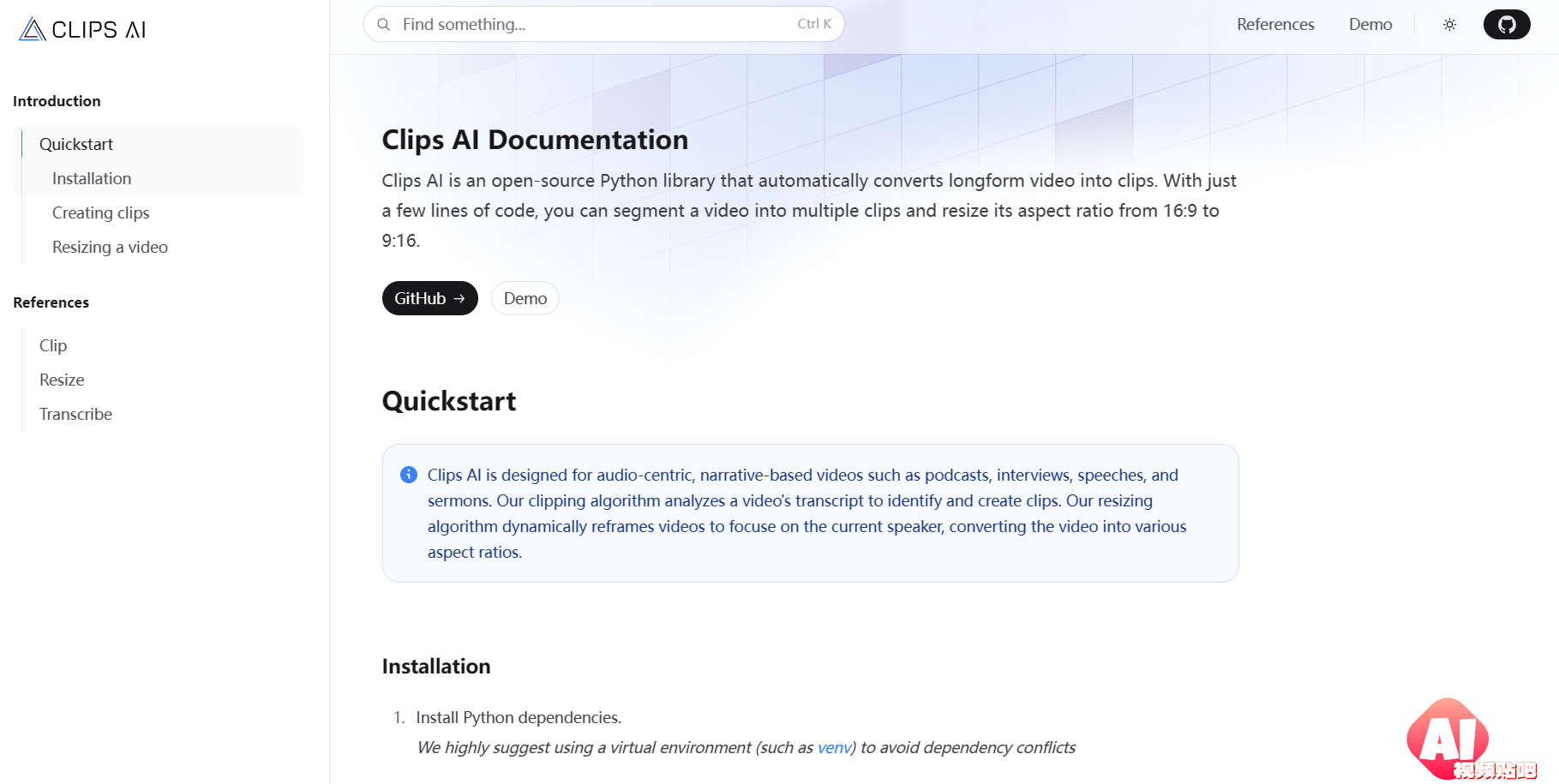Open Resizing a video sidebar link
This screenshot has height=784, width=1559.
(110, 247)
